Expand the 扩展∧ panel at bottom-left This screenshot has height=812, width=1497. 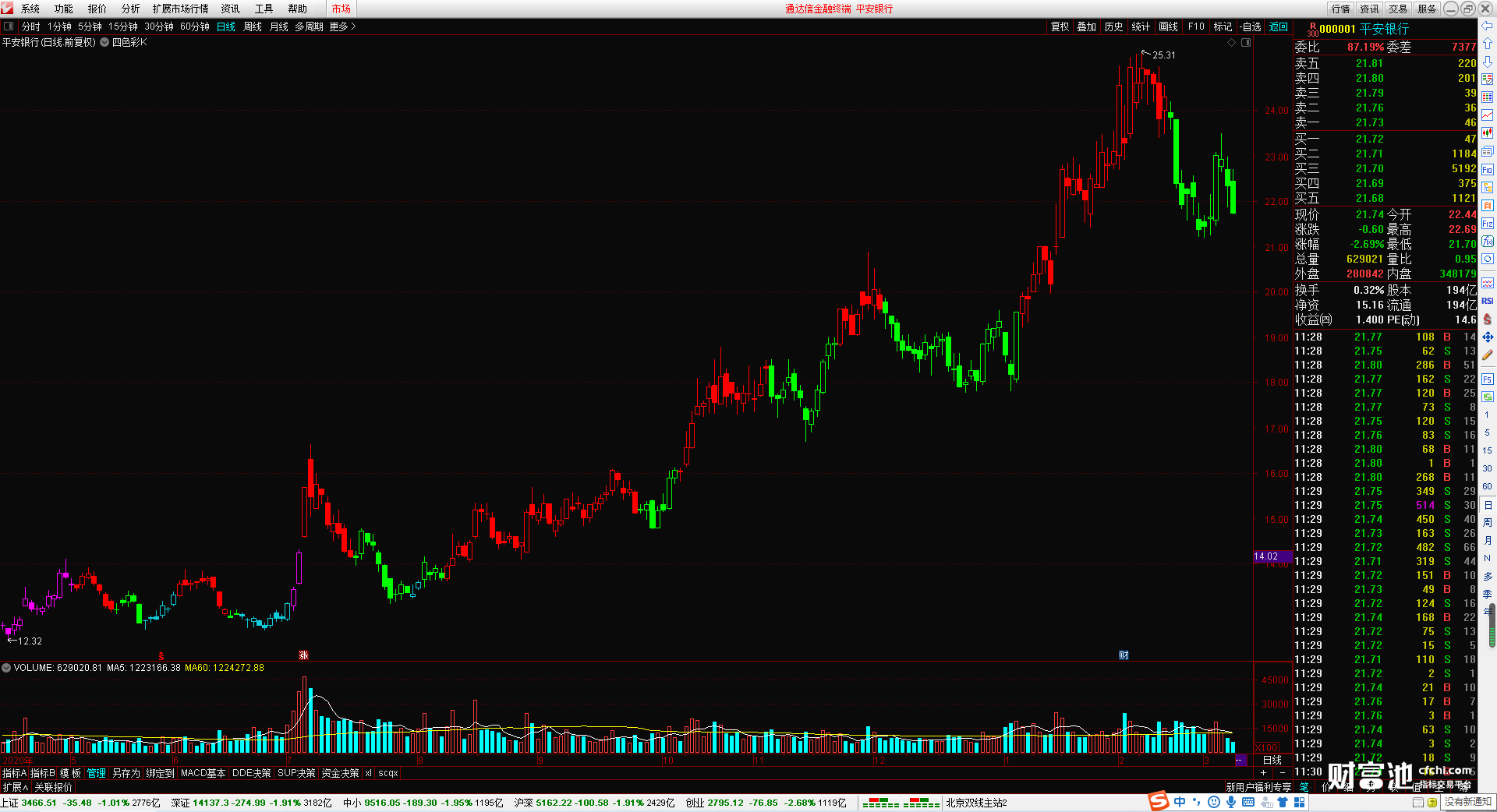15,787
